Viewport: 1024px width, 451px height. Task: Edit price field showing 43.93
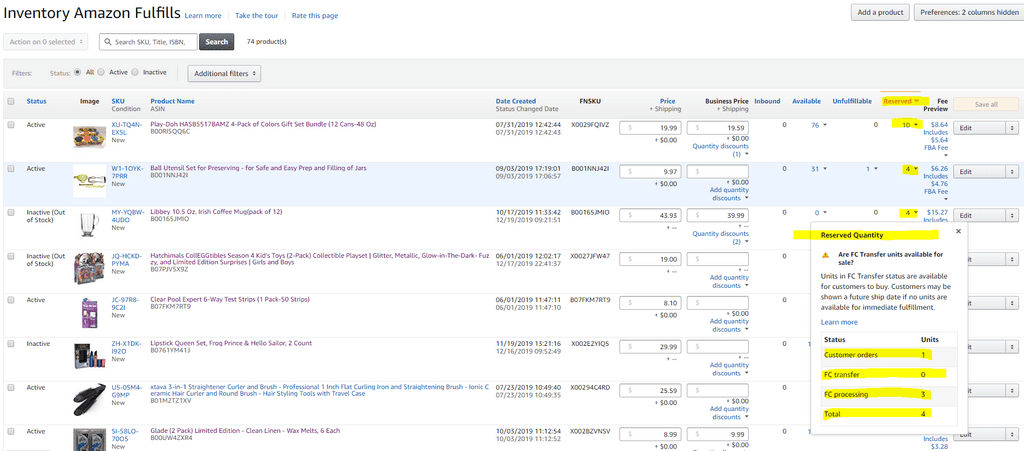pyautogui.click(x=650, y=215)
